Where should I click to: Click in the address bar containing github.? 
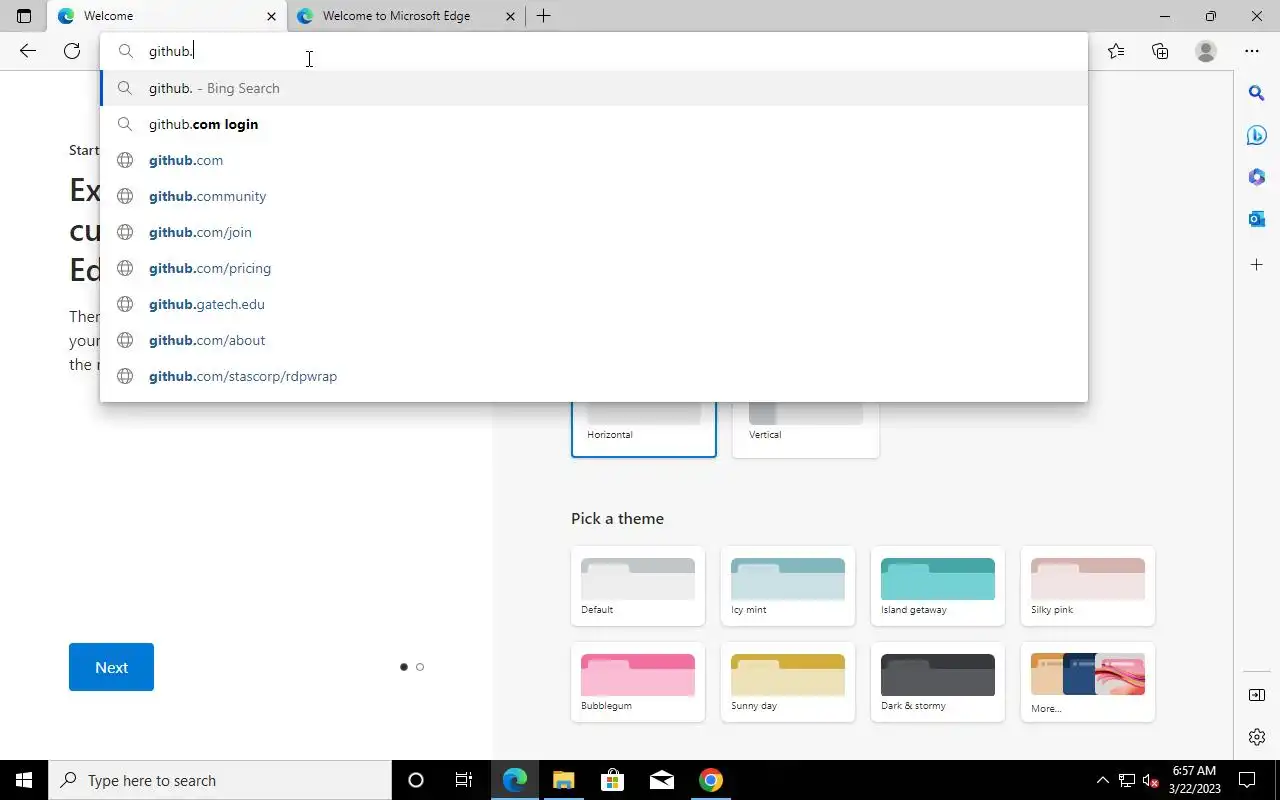(x=594, y=51)
